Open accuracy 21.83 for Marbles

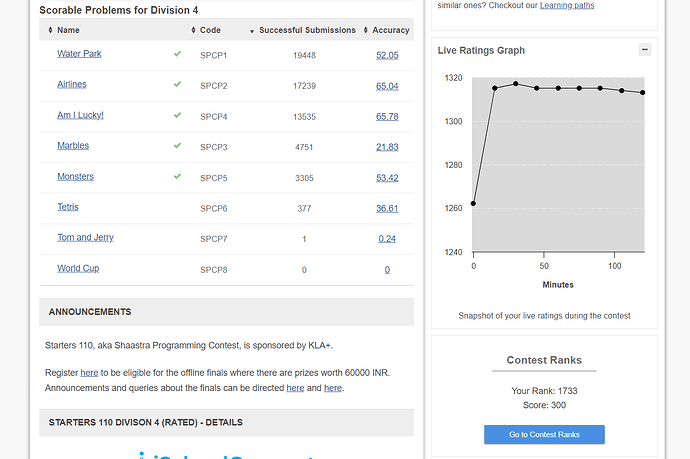(387, 147)
